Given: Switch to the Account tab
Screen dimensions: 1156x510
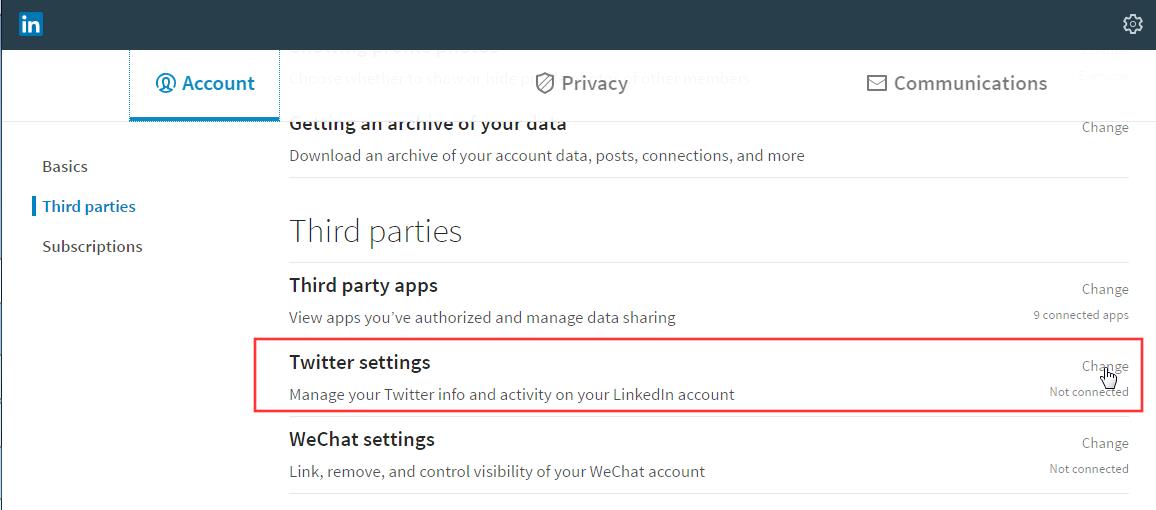Looking at the screenshot, I should tap(204, 84).
